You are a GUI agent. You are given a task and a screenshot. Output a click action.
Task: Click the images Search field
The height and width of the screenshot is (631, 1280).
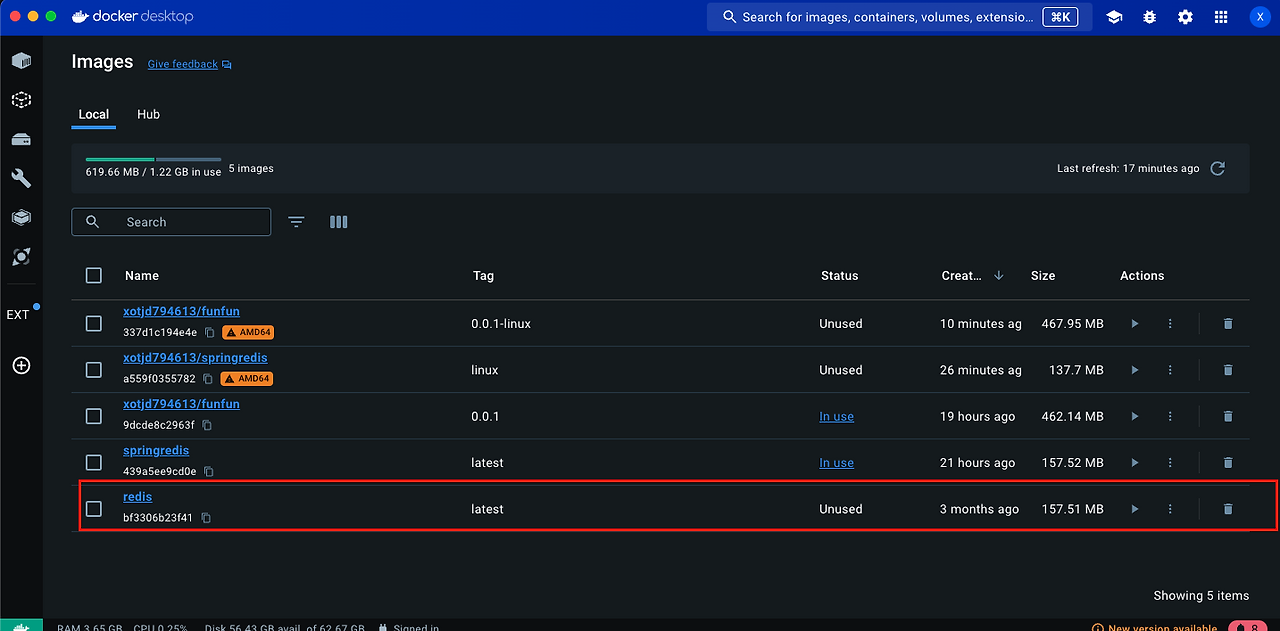(x=171, y=222)
